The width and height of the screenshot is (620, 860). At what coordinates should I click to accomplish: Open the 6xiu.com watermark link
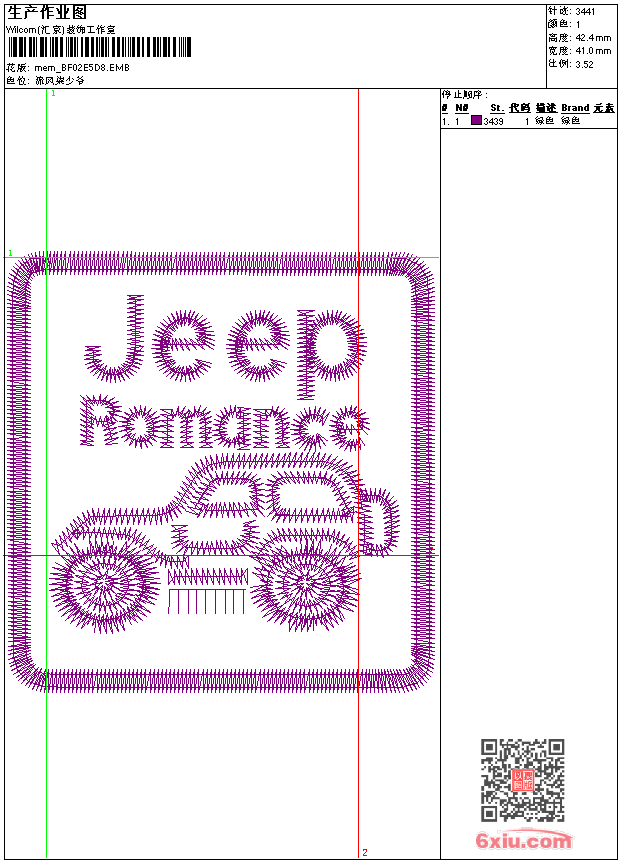524,841
